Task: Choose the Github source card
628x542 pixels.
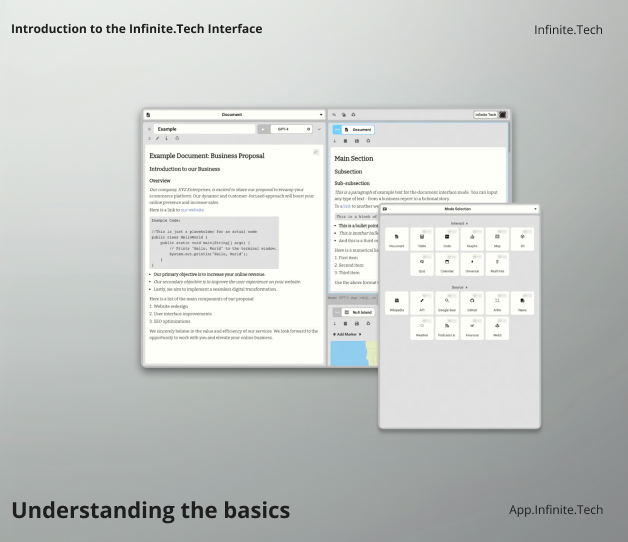Action: [x=472, y=303]
